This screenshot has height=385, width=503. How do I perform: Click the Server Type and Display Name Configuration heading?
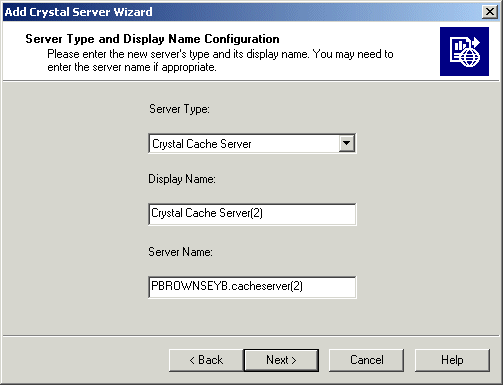pos(152,39)
